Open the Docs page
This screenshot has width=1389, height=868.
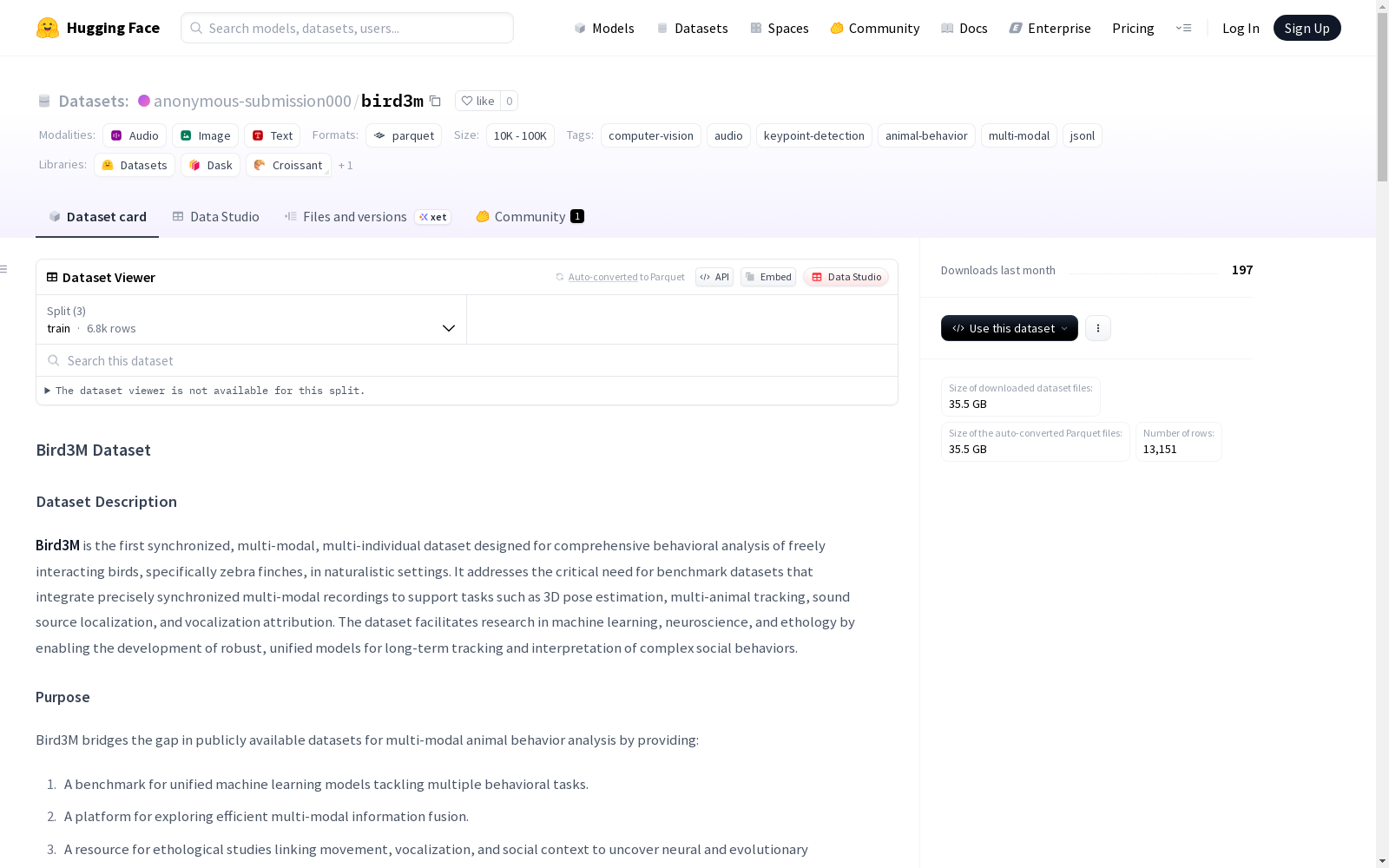964,28
